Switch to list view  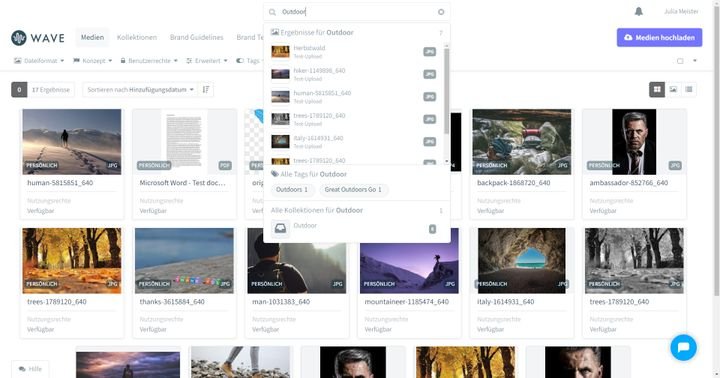(689, 90)
